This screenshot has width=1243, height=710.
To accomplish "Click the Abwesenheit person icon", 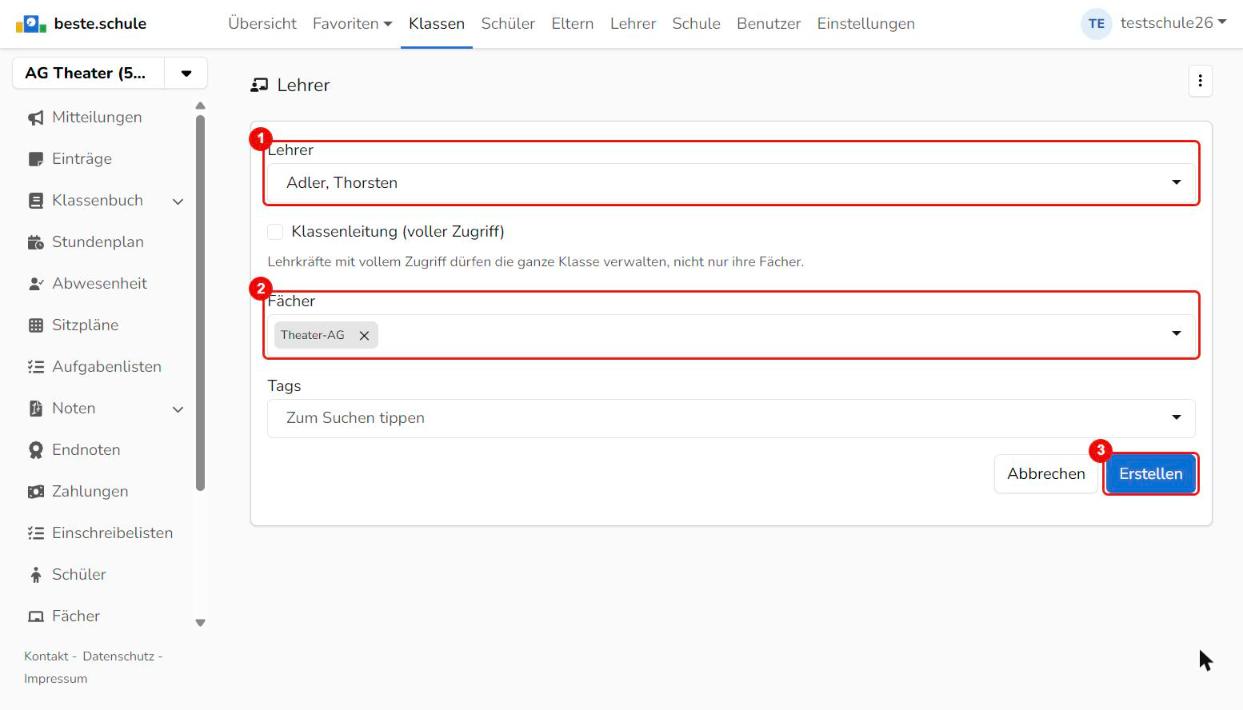I will 36,284.
